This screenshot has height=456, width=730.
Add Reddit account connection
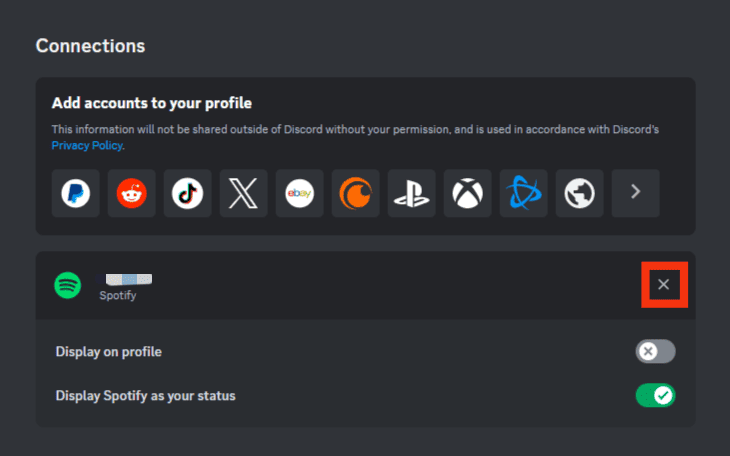pyautogui.click(x=132, y=193)
